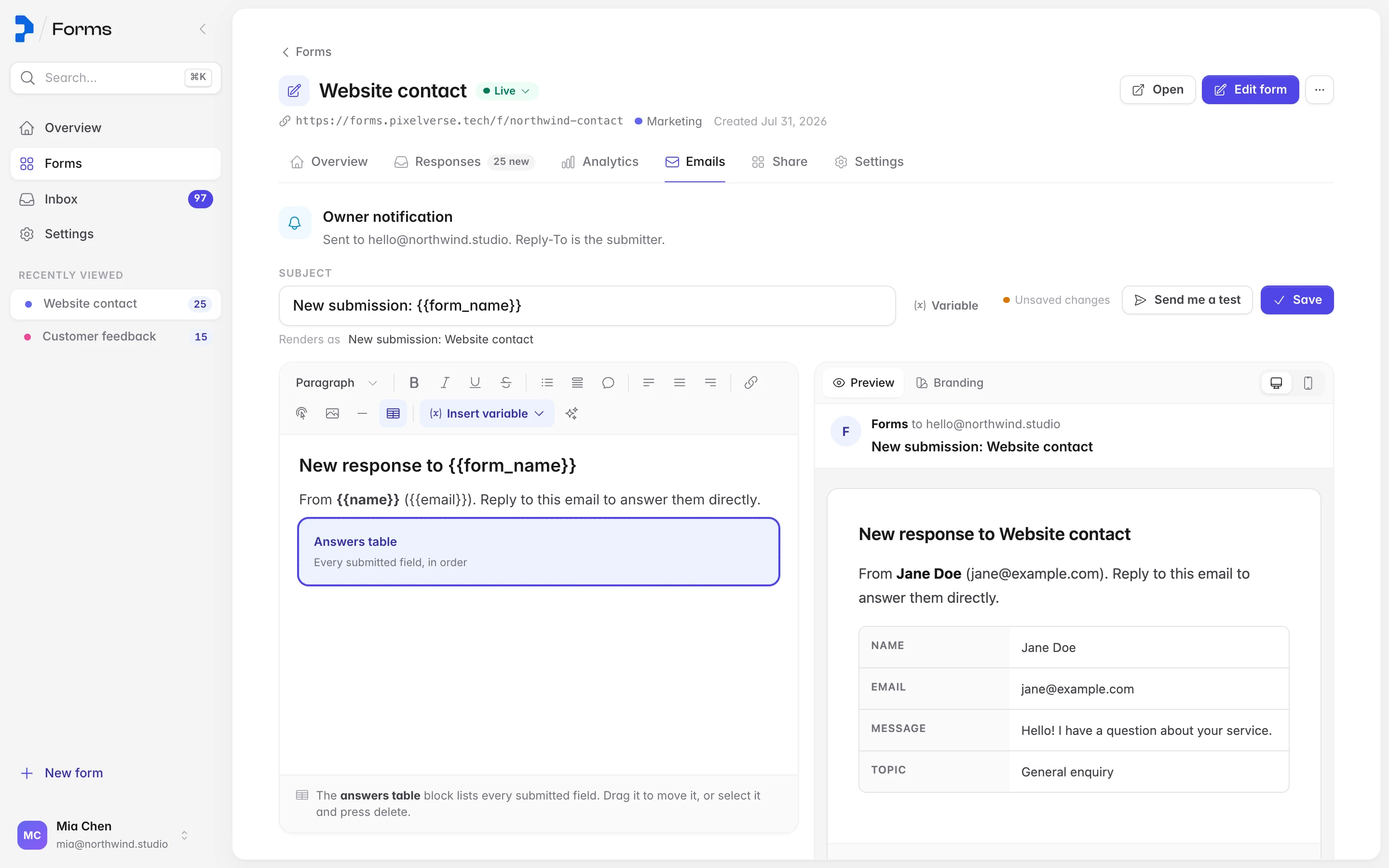Click Send me a test

pyautogui.click(x=1187, y=299)
